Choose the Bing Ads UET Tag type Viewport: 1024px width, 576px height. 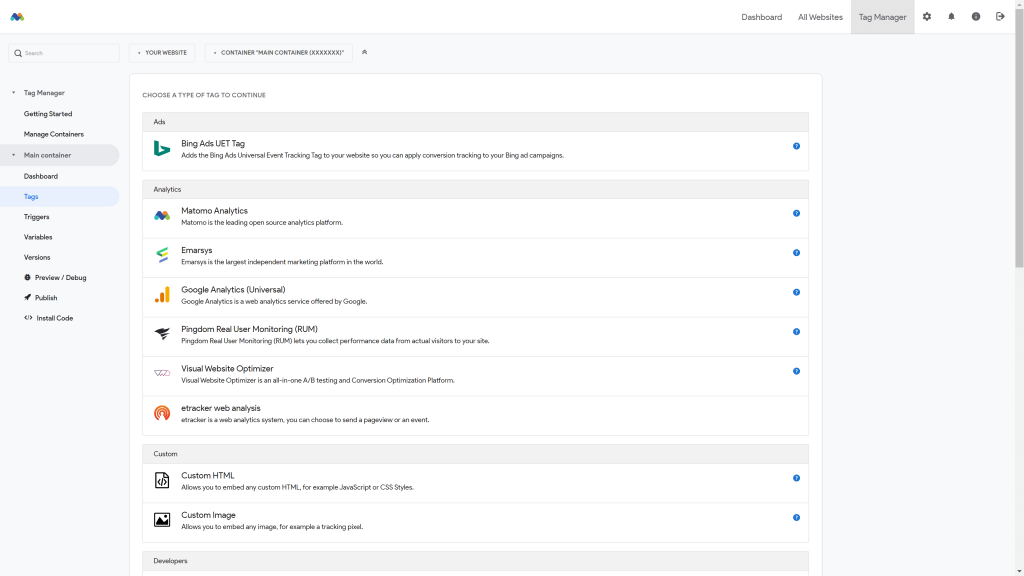(x=475, y=151)
